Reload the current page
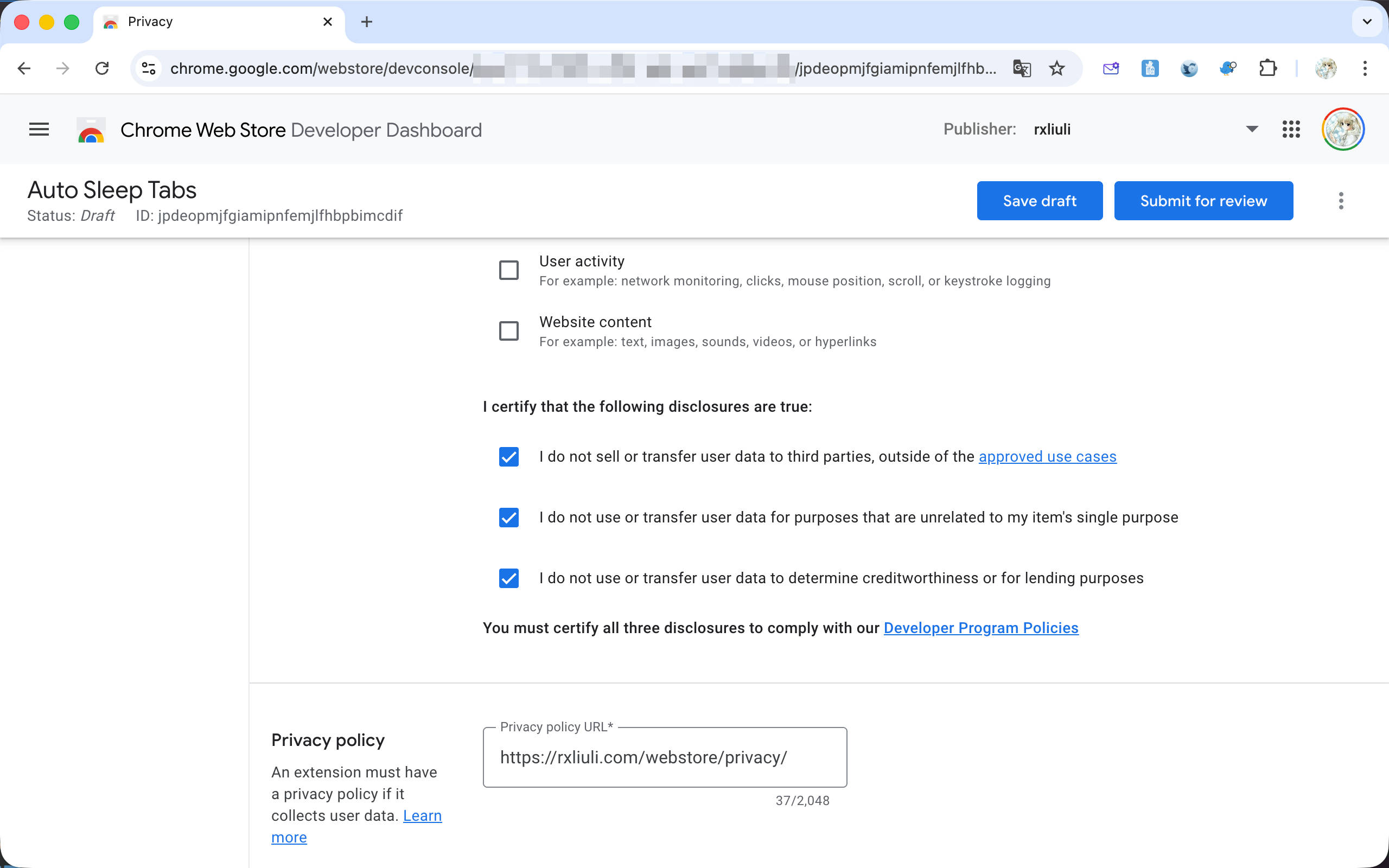The image size is (1389, 868). 102,69
